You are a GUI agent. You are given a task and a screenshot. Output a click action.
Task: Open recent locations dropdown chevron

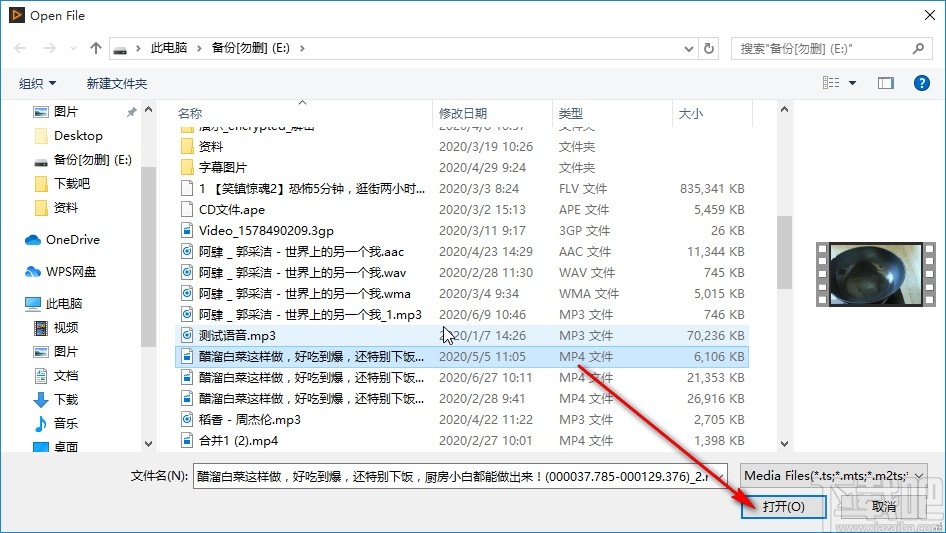click(73, 48)
